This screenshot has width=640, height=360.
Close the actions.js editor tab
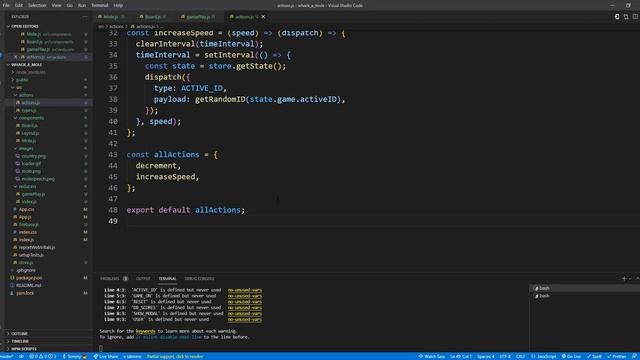[x=263, y=17]
